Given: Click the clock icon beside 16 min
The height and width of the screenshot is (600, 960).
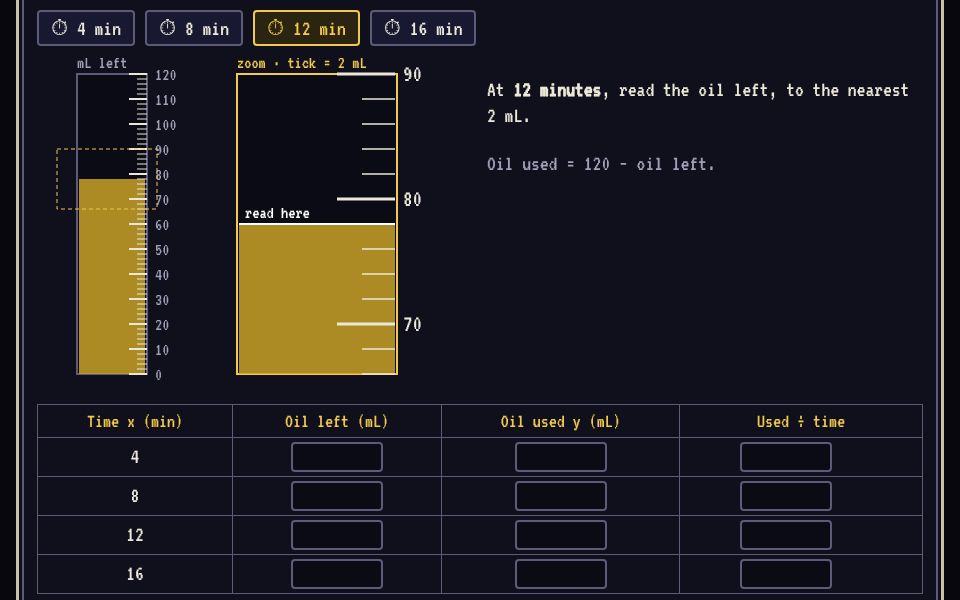Looking at the screenshot, I should tap(392, 28).
